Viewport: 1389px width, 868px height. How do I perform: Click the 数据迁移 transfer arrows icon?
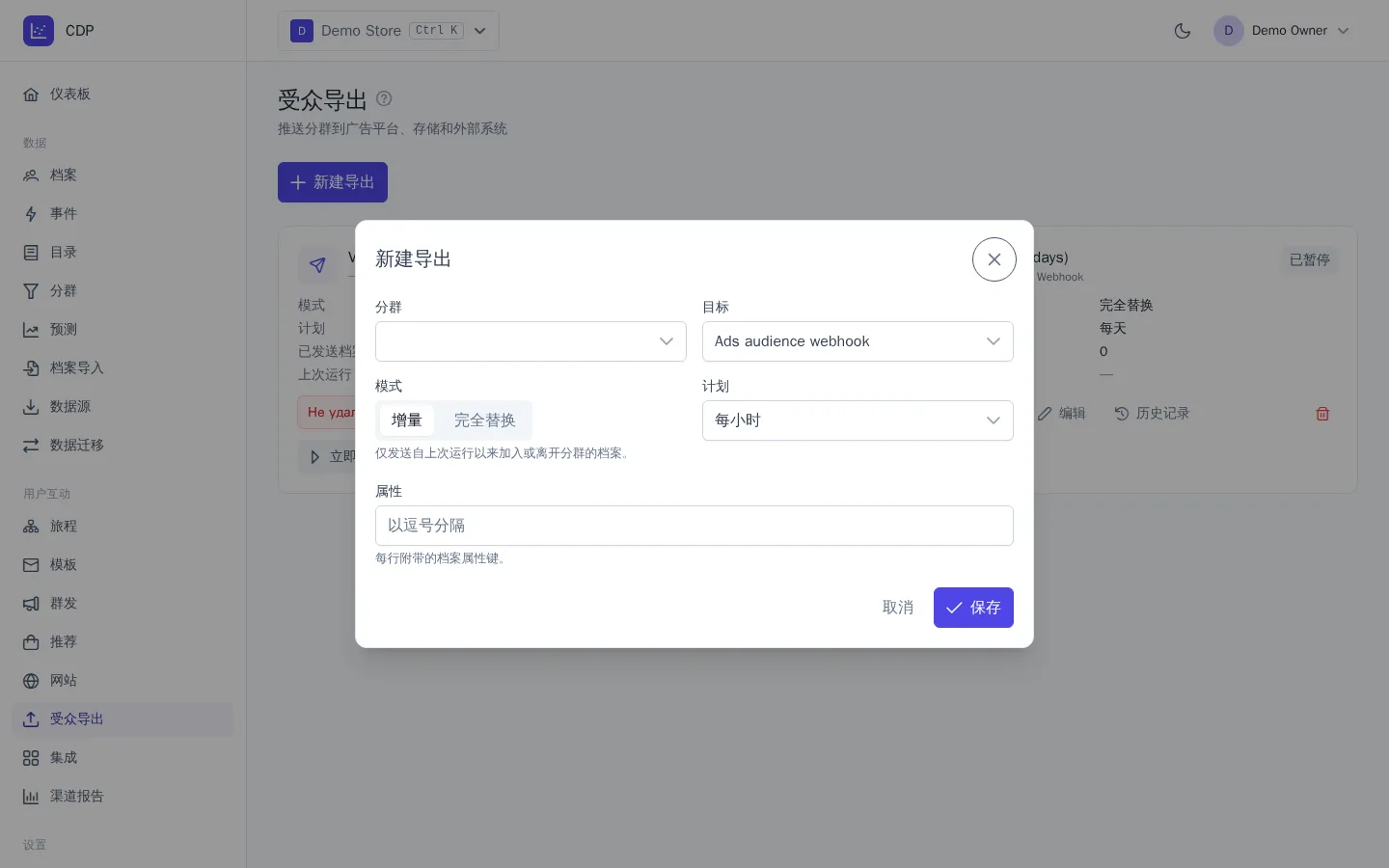pos(31,446)
